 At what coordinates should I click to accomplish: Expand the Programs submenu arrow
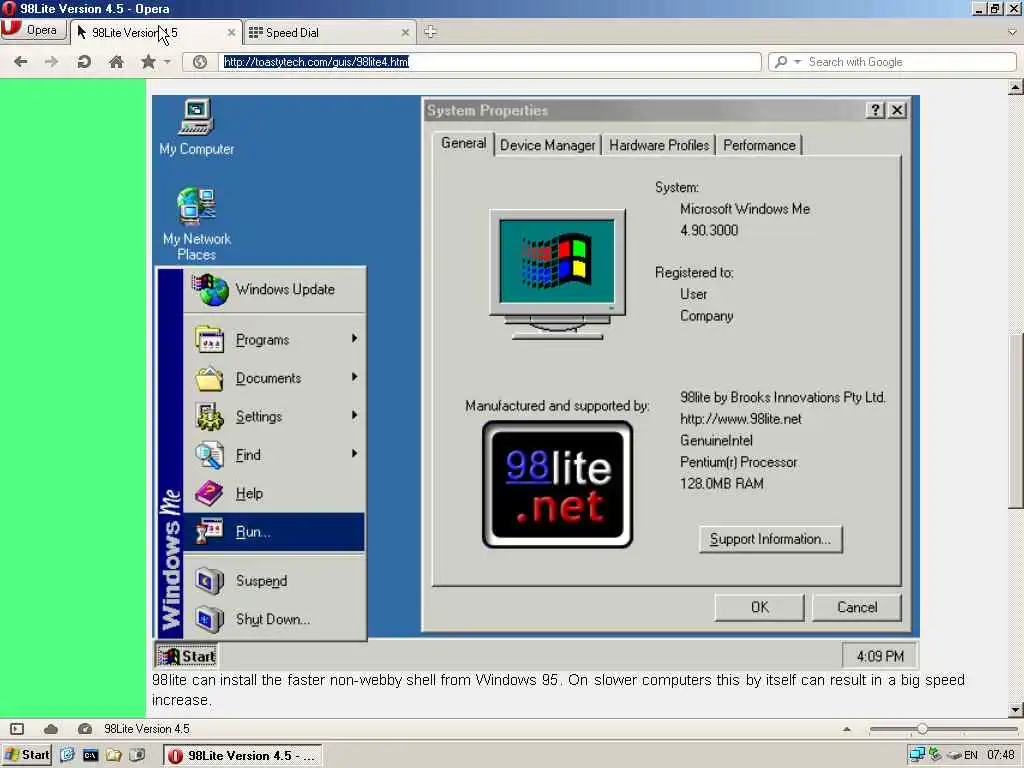[354, 338]
